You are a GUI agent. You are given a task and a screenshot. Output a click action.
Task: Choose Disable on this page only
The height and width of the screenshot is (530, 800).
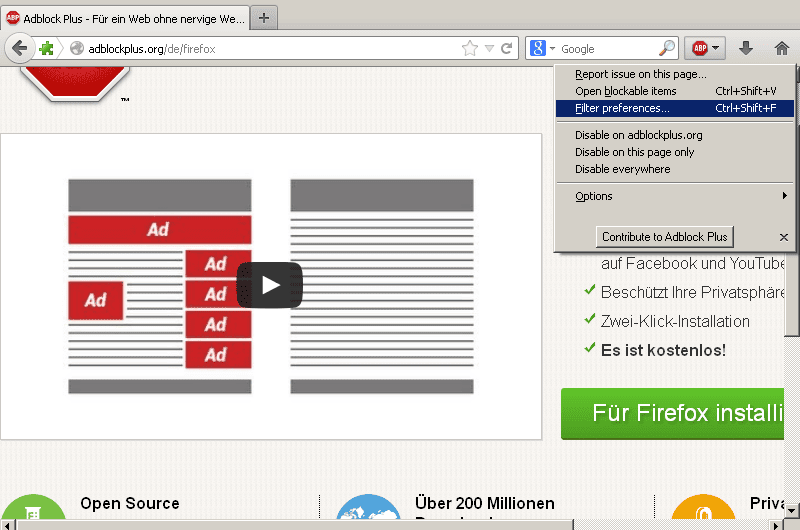[674, 152]
